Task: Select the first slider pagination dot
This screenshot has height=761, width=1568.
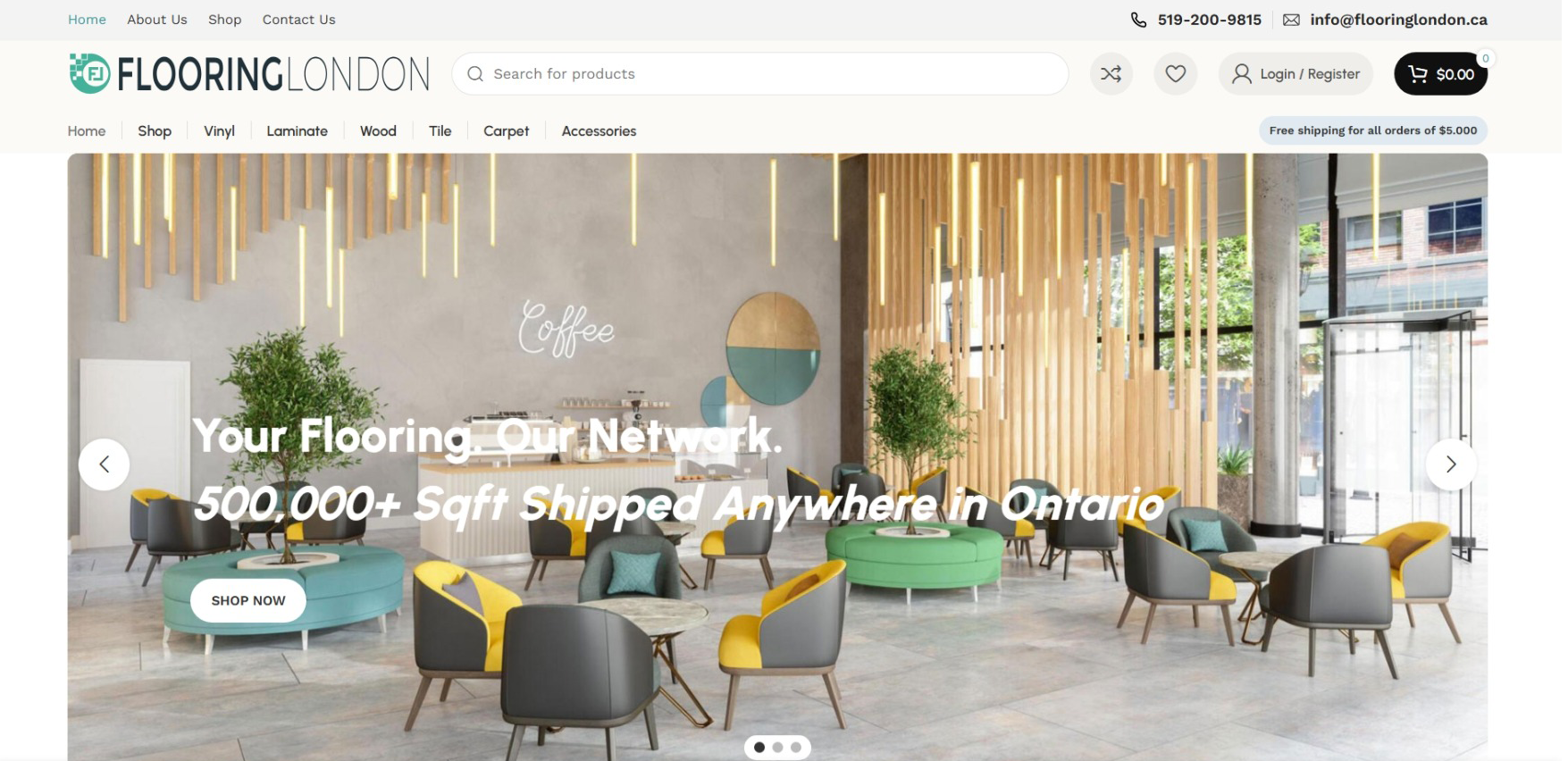Action: point(759,748)
